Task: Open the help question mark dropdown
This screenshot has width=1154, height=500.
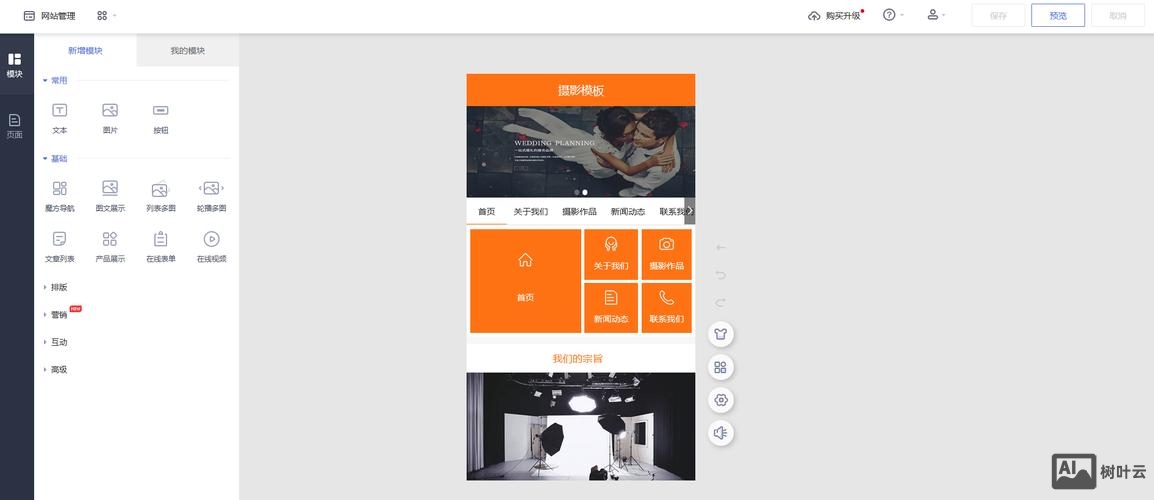Action: pyautogui.click(x=892, y=15)
